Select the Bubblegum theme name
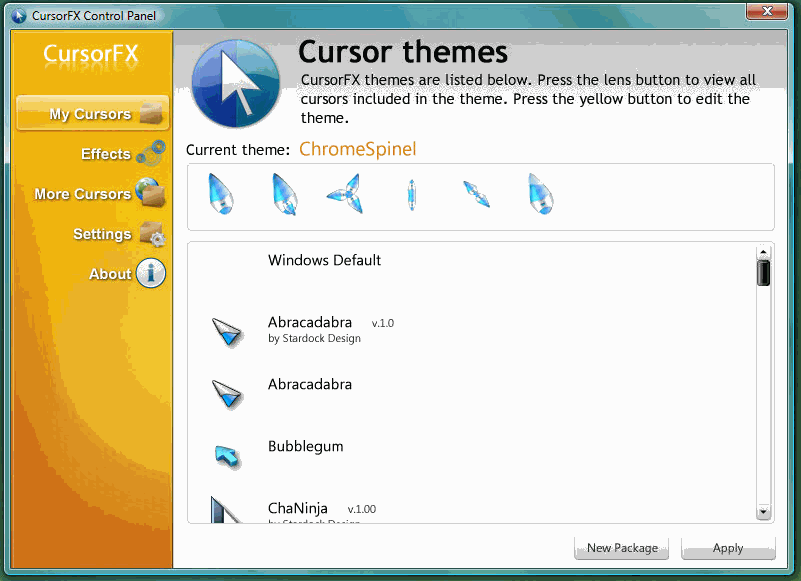 [x=305, y=447]
